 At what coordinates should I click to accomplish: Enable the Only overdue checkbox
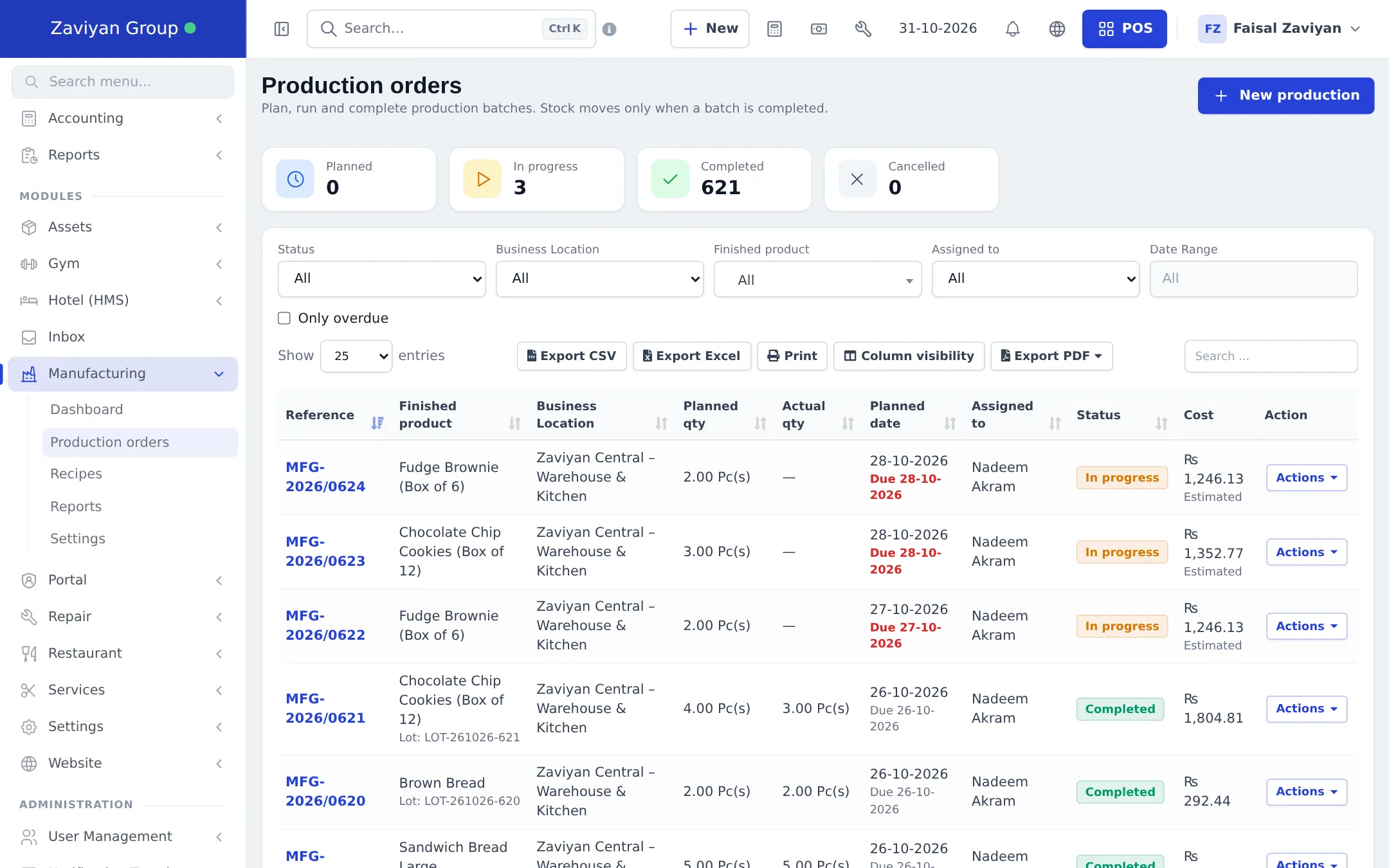point(284,318)
